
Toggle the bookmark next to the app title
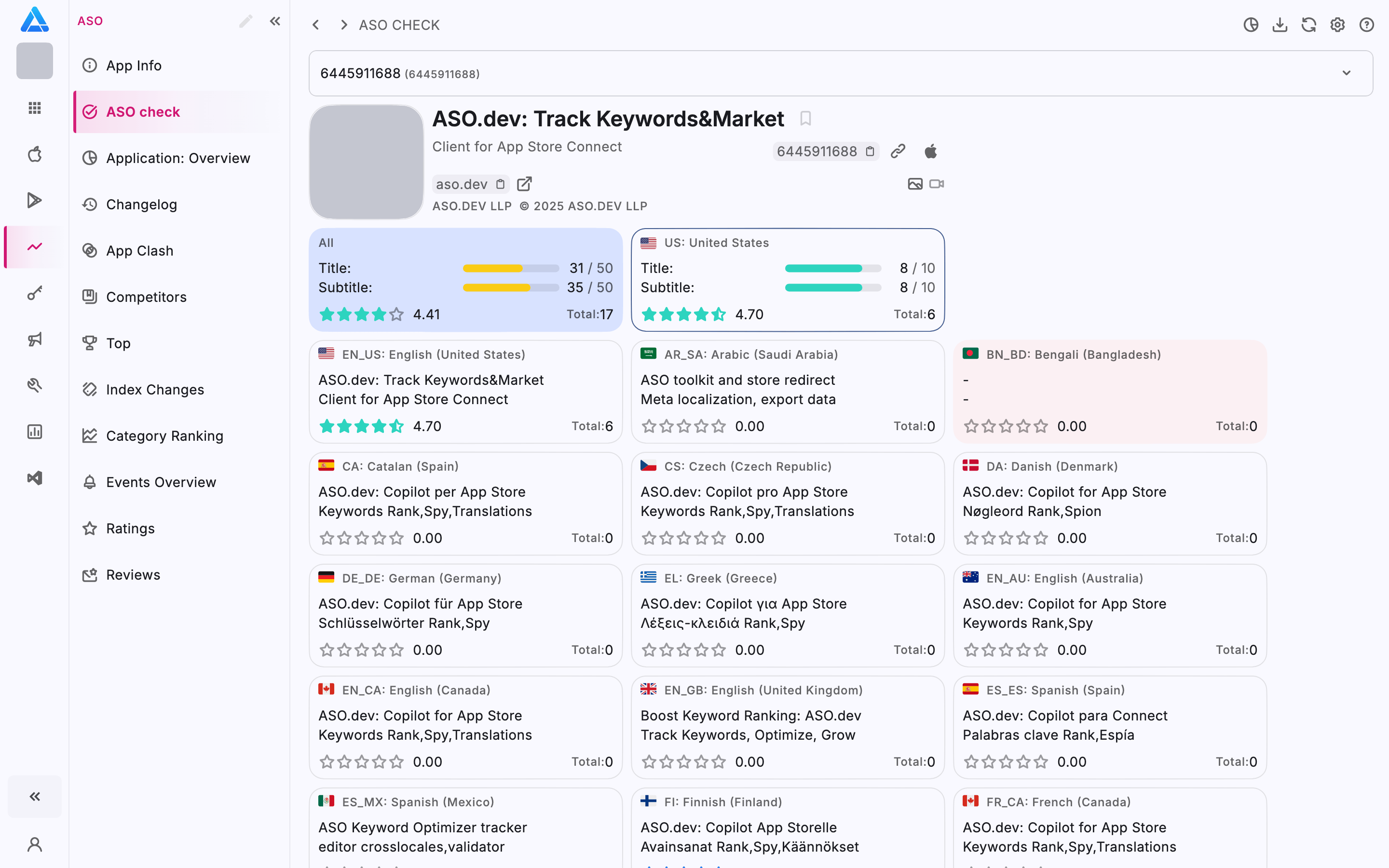click(805, 118)
